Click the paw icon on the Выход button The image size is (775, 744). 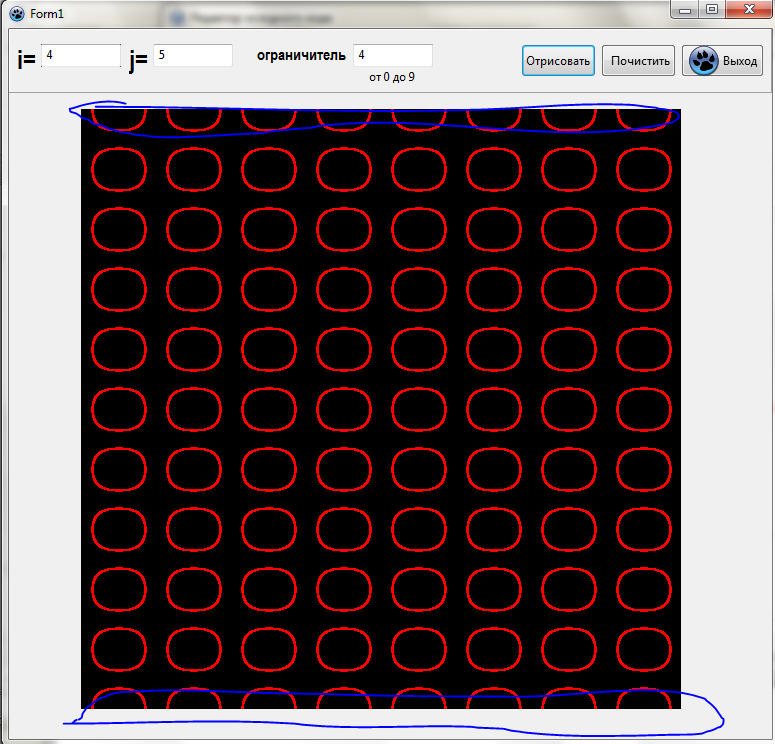[704, 60]
